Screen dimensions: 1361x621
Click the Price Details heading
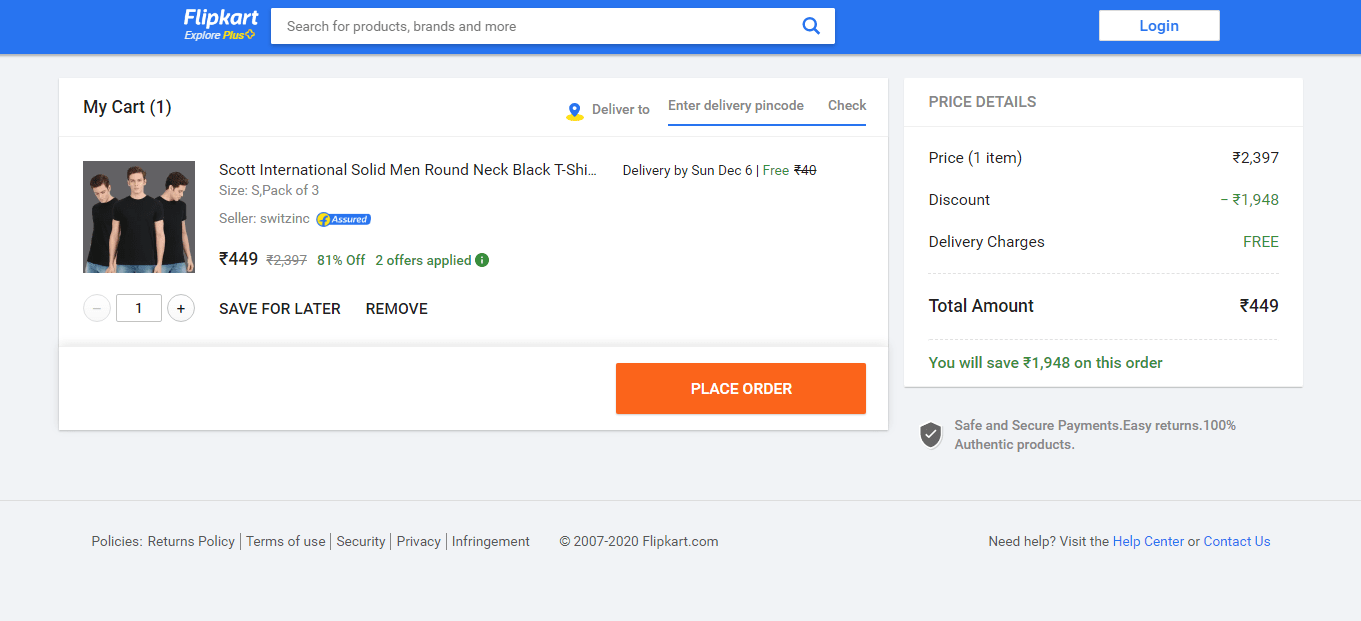982,102
